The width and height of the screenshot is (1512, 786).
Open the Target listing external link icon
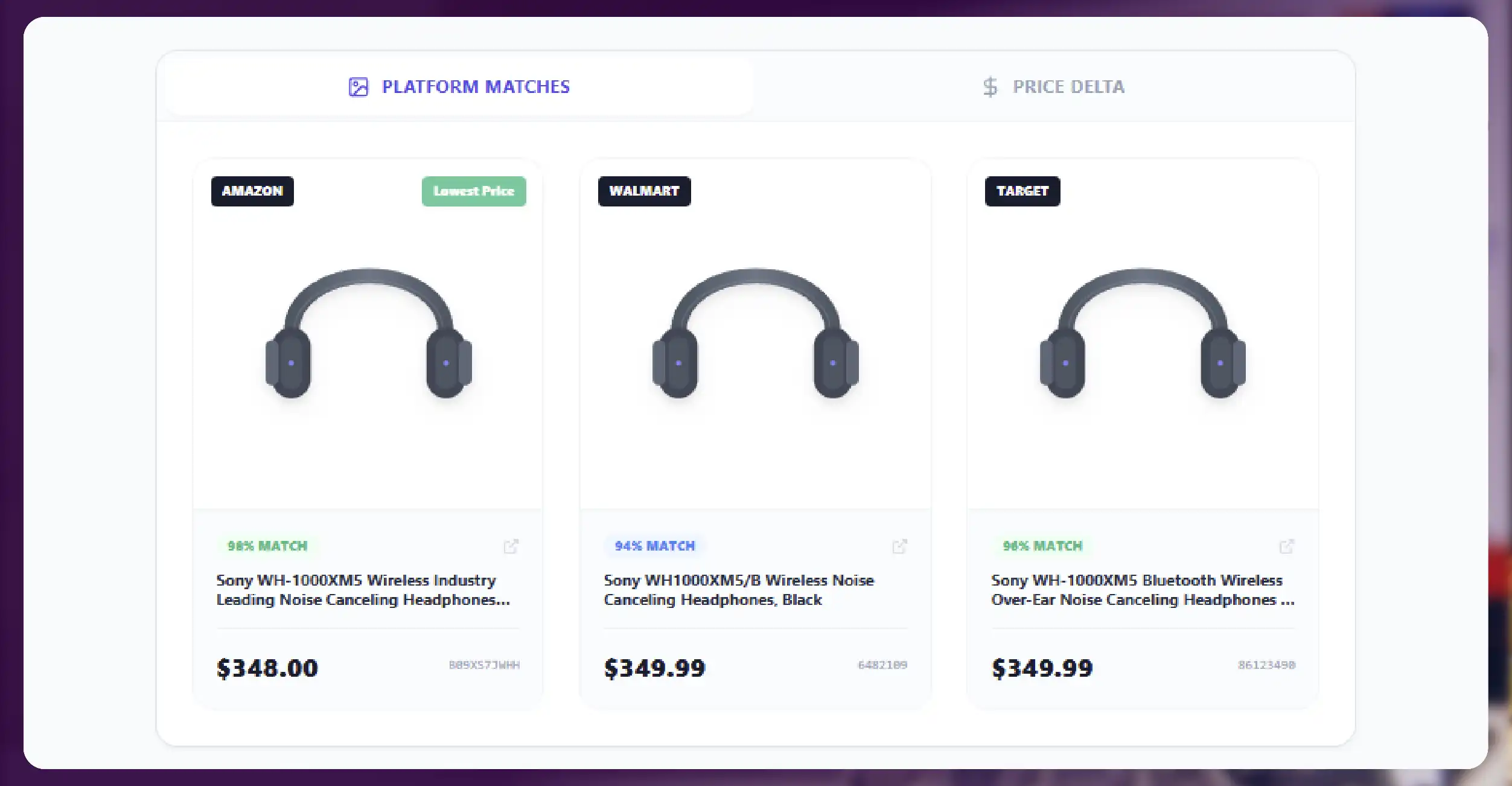tap(1286, 546)
